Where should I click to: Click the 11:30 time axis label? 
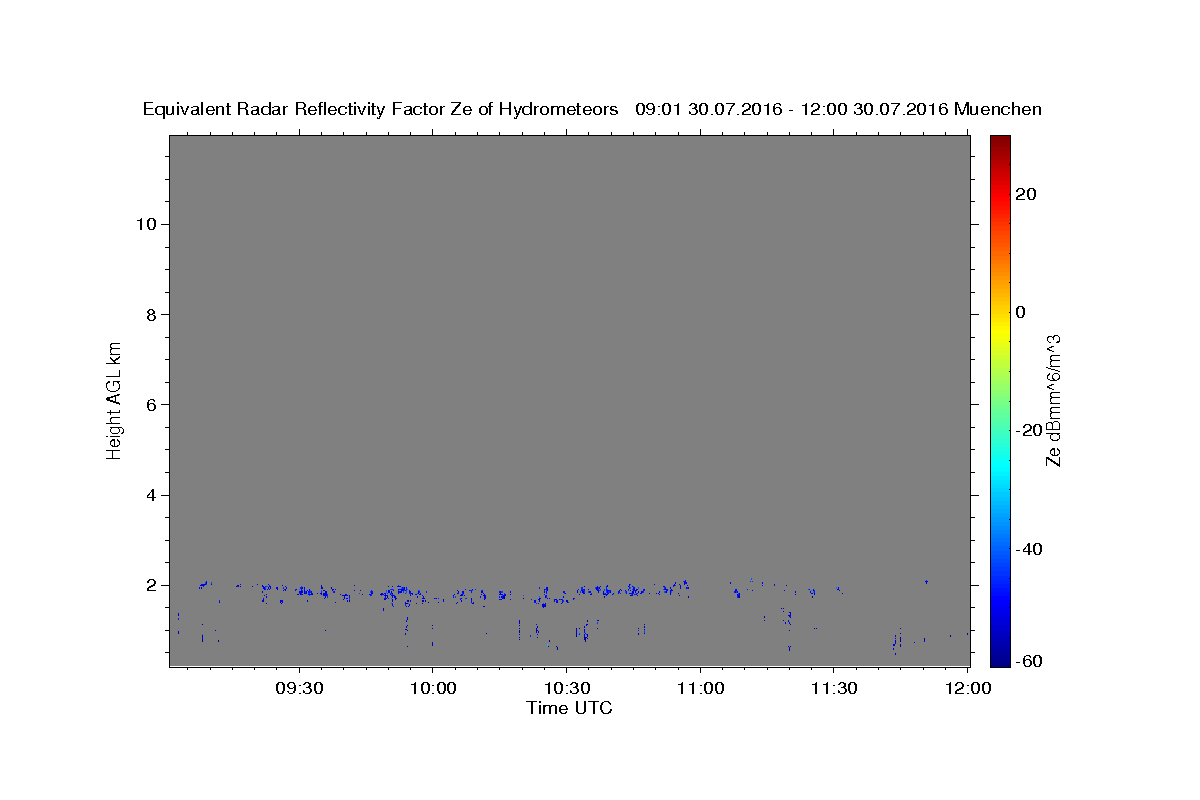pos(834,689)
